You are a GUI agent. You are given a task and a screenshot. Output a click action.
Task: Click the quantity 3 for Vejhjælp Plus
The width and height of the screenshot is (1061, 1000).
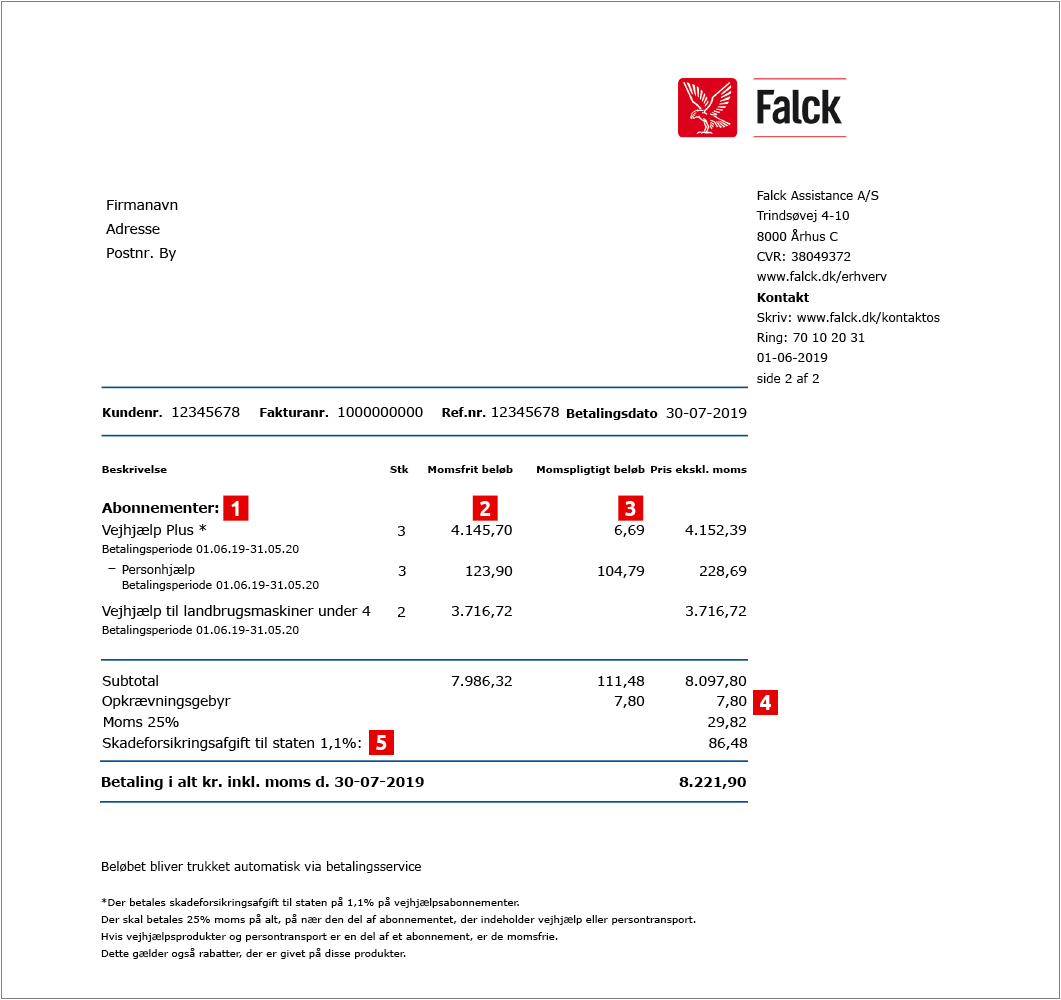(401, 531)
